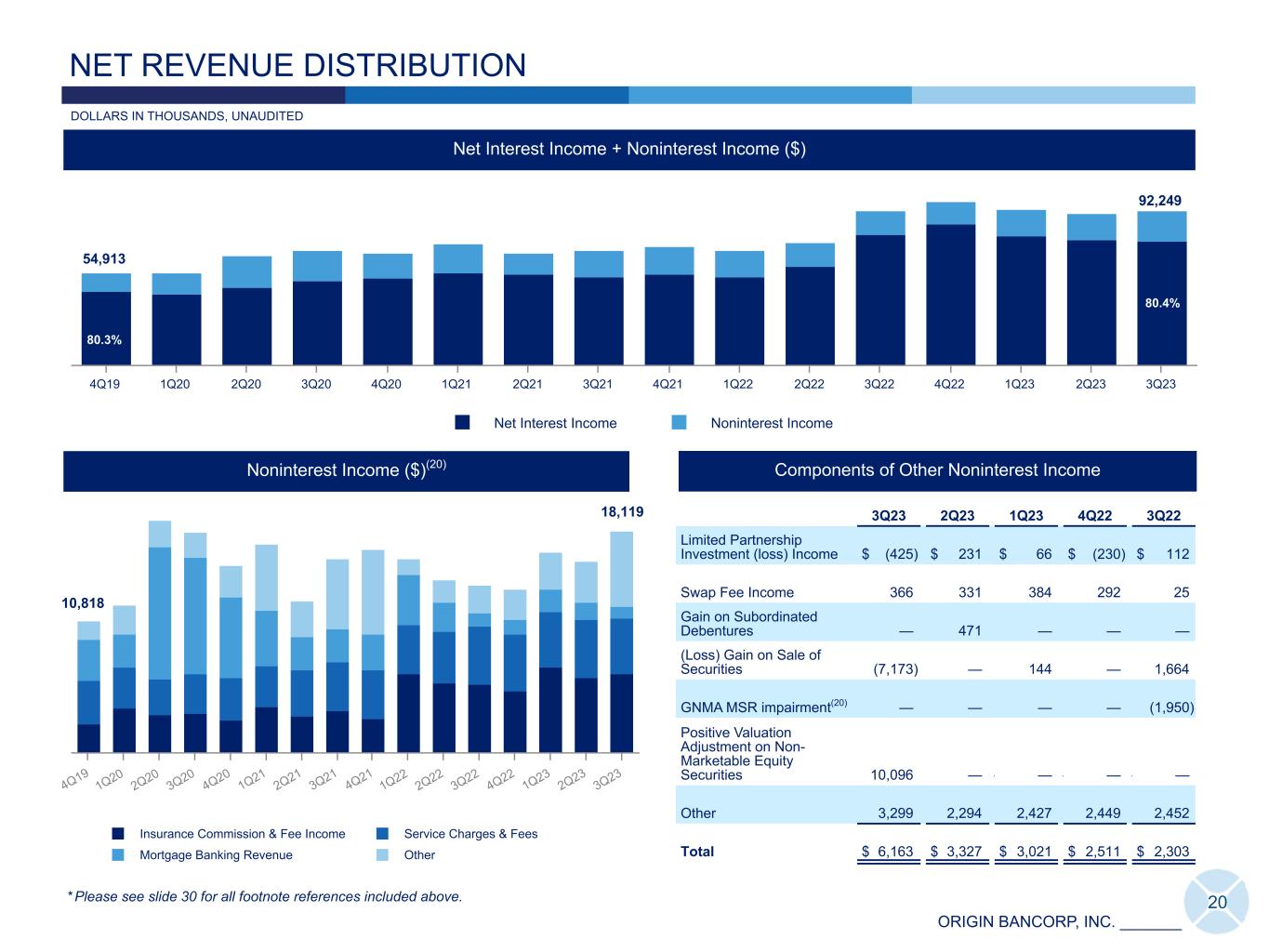This screenshot has width=1269, height=952.
Task: Click the 4Q19 bar in the top revenue chart
Action: tap(106, 319)
